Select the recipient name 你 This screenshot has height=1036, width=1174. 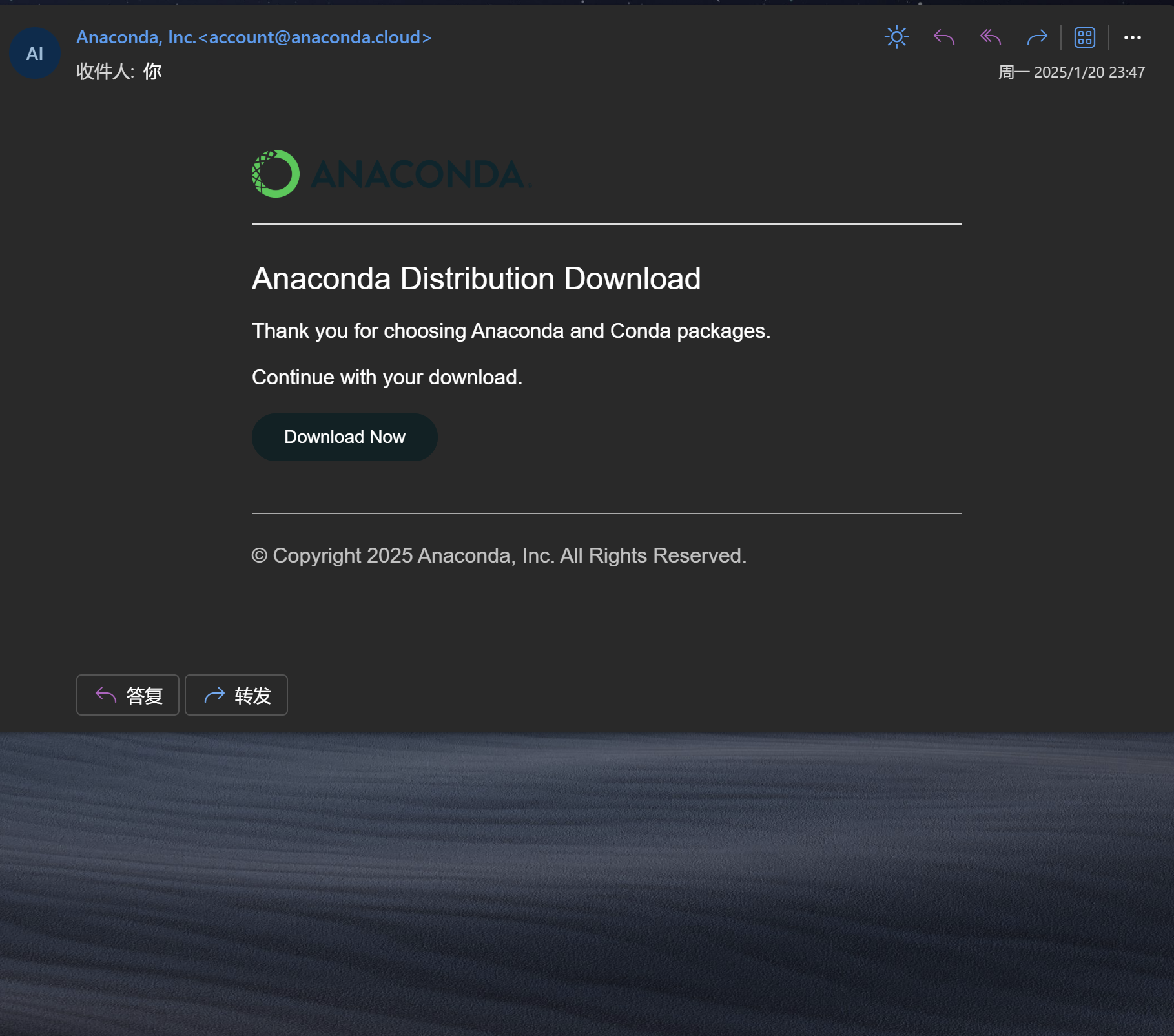click(x=152, y=71)
